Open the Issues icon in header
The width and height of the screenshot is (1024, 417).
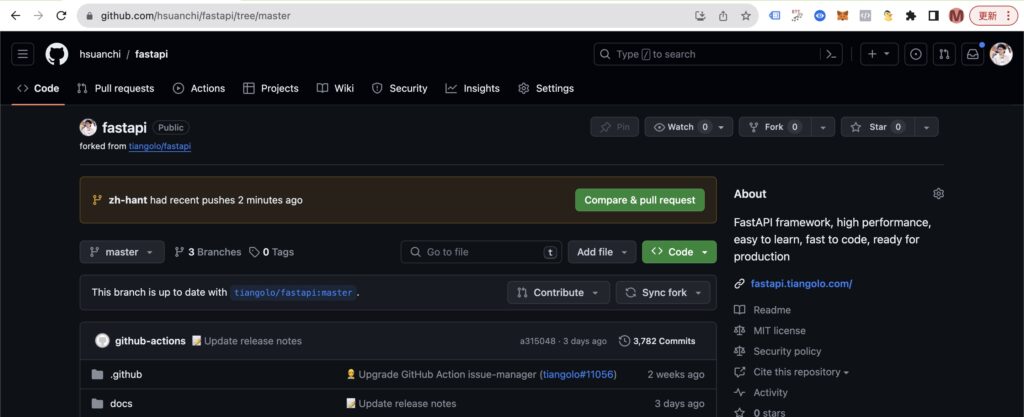tap(916, 54)
